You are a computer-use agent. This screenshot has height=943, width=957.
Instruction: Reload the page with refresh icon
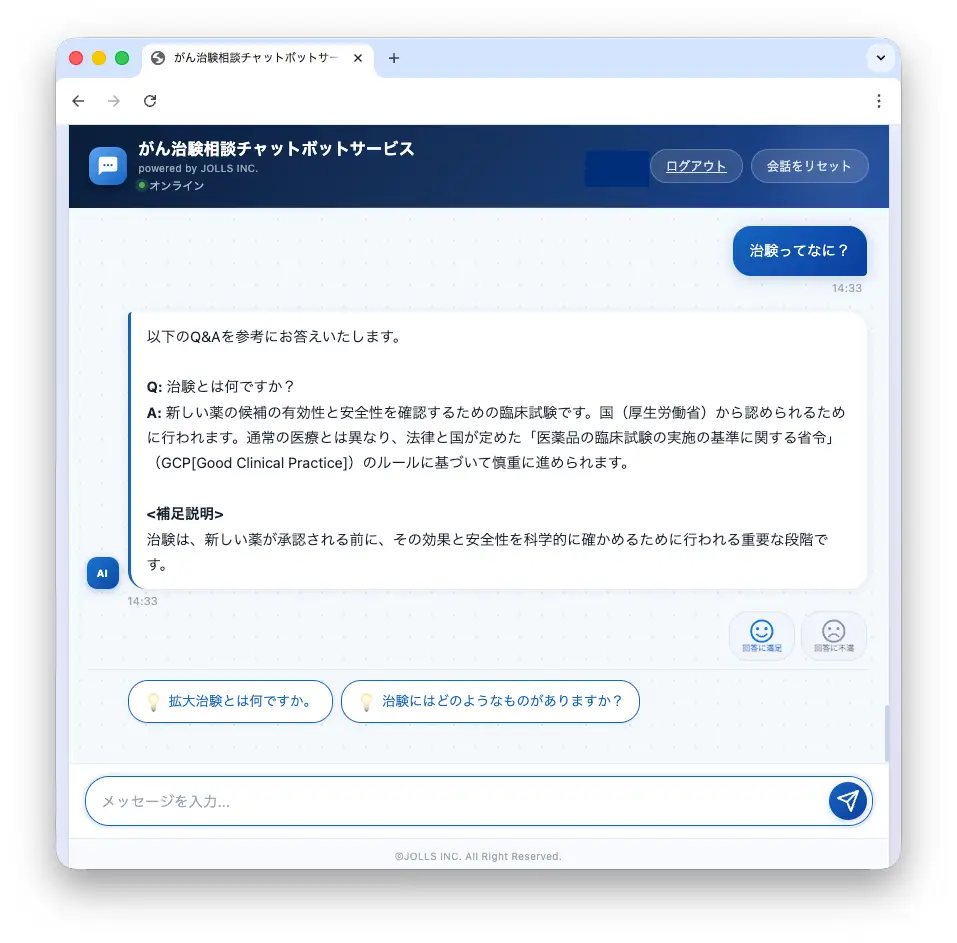[150, 101]
